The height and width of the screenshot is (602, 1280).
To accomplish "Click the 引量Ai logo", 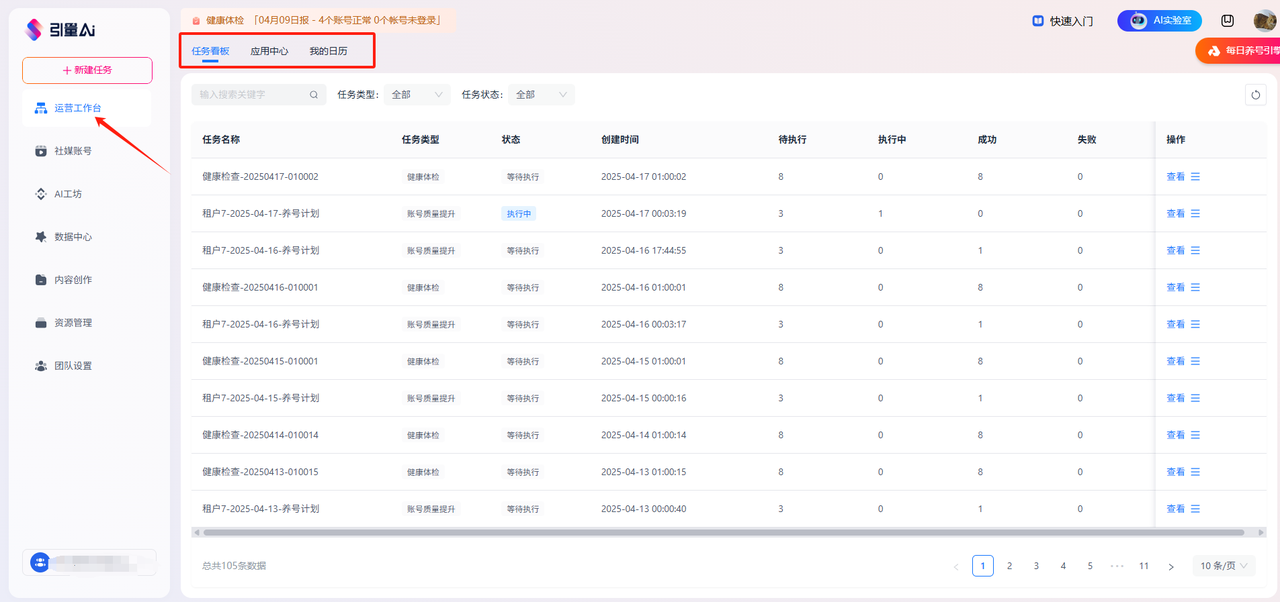I will 60,29.
